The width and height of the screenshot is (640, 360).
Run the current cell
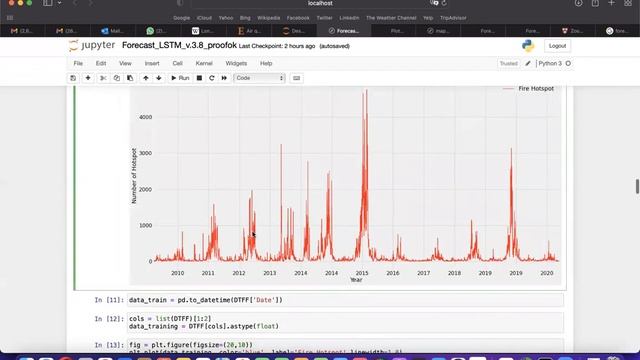(180, 78)
